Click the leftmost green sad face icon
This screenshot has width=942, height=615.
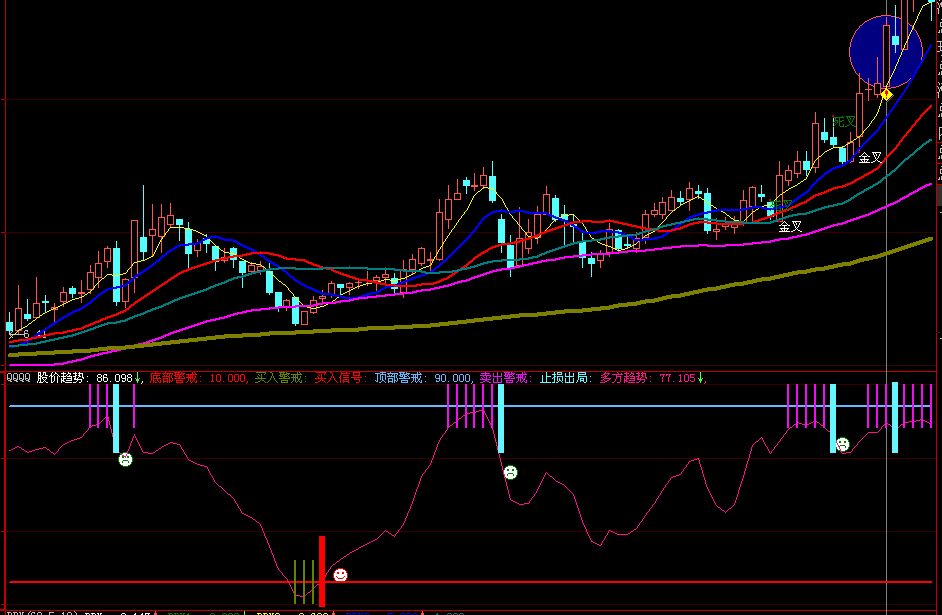click(125, 459)
